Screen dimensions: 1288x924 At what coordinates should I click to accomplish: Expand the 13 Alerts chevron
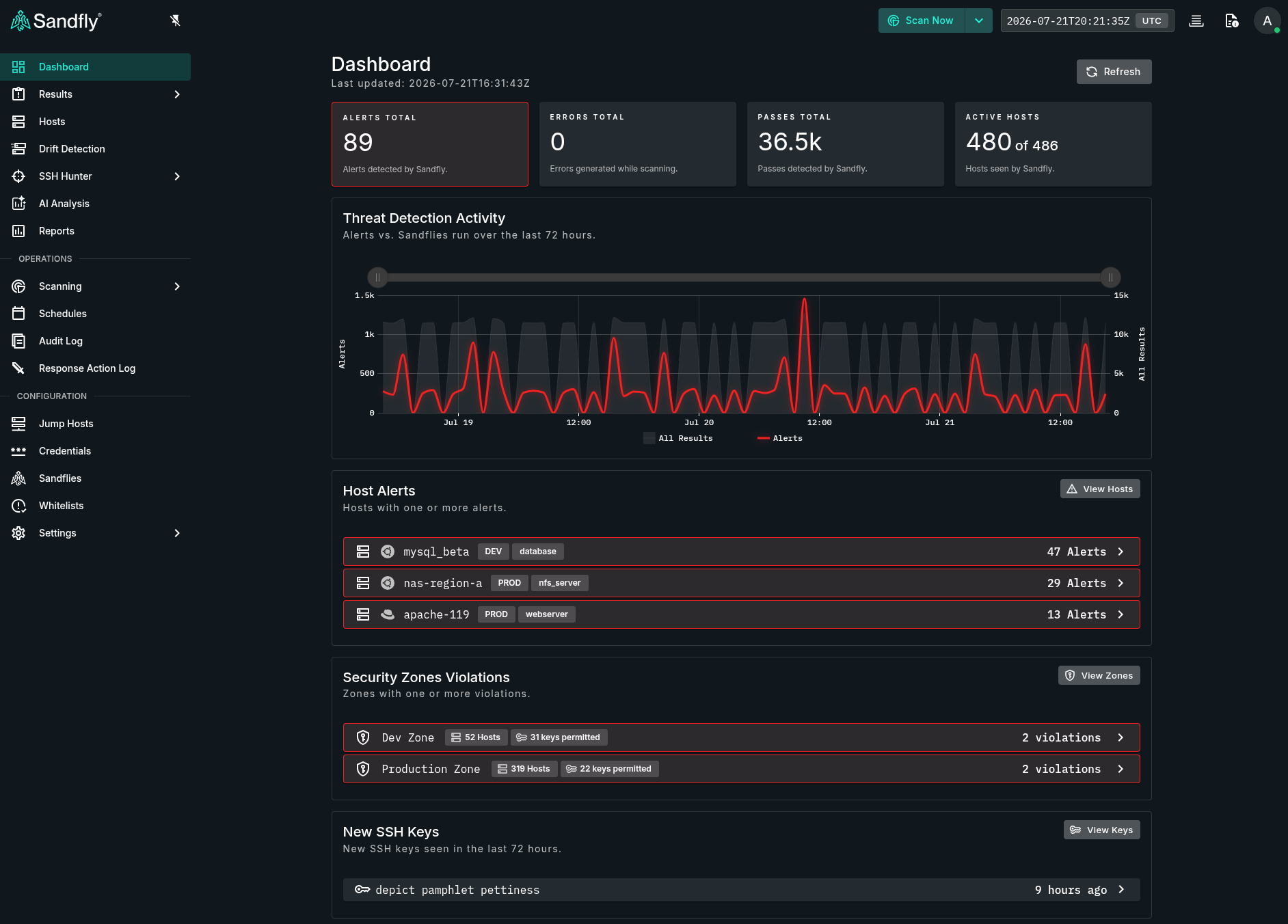(1121, 614)
